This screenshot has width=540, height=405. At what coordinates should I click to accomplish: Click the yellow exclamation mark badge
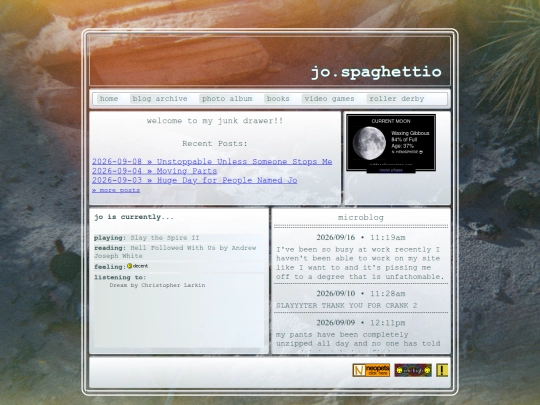point(442,370)
